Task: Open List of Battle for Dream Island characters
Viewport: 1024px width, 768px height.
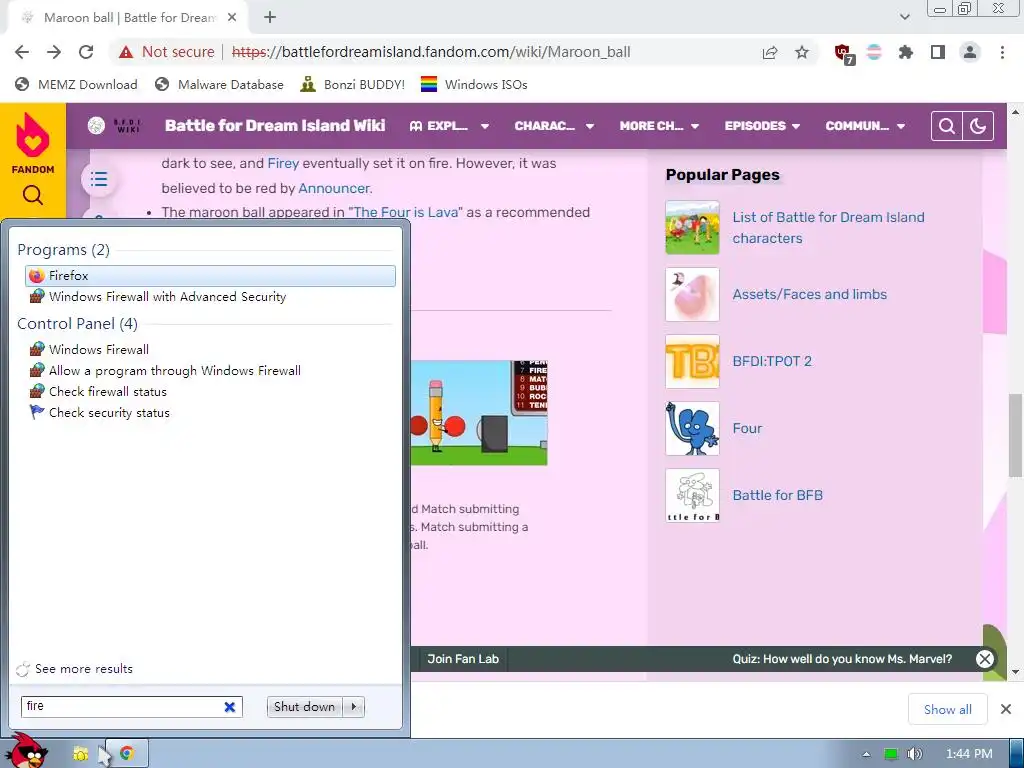Action: (x=828, y=227)
